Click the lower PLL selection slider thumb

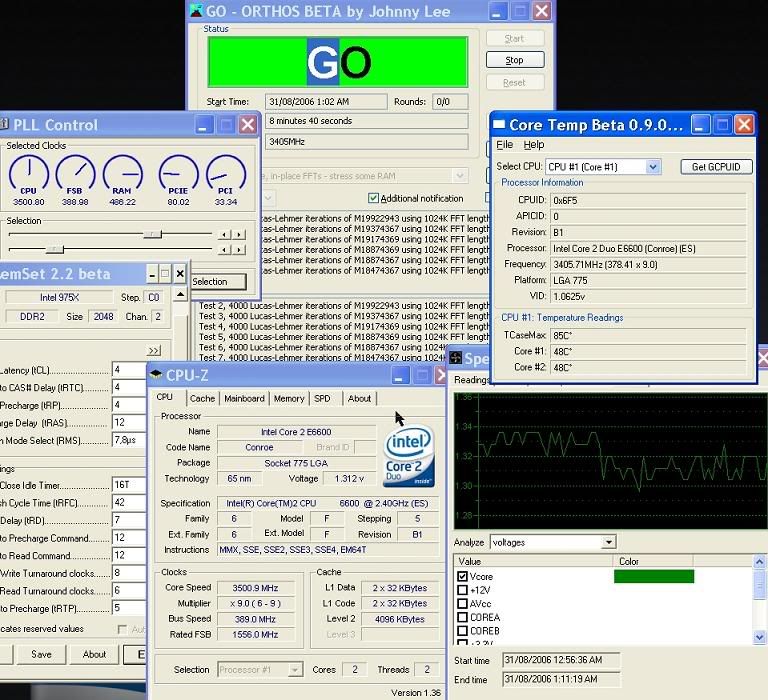(x=55, y=250)
